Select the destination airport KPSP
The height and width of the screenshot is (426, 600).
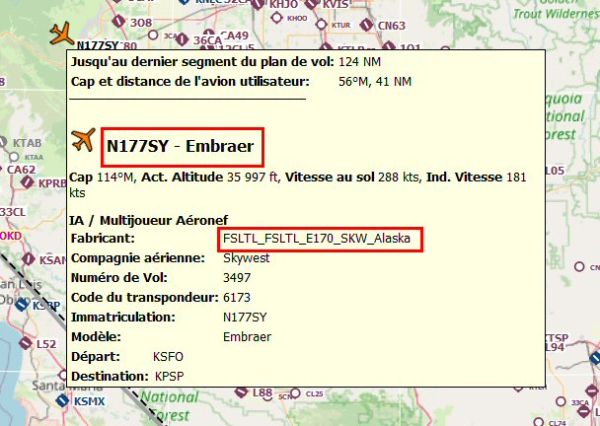(170, 377)
